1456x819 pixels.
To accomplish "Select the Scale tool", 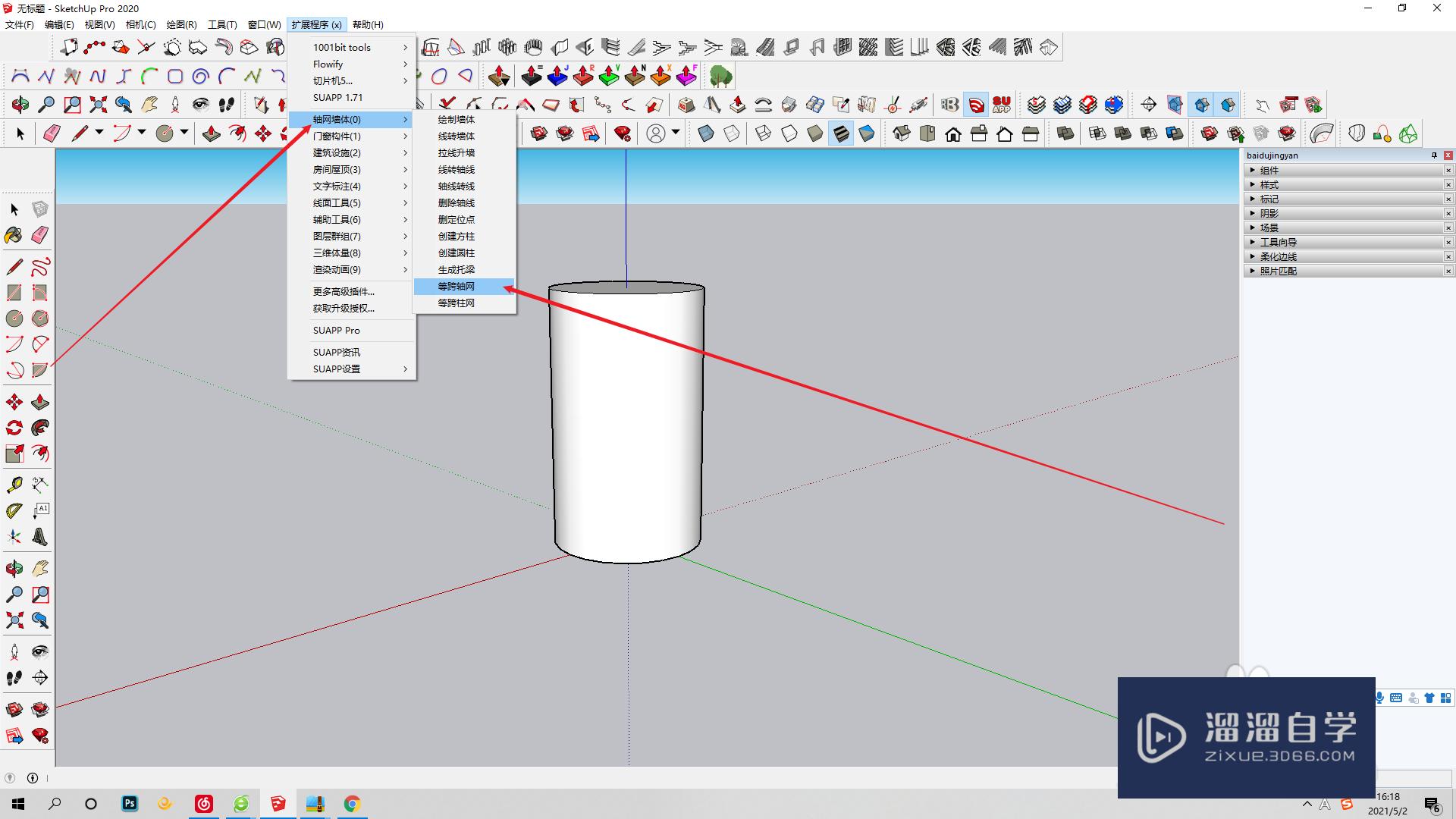I will tap(14, 453).
